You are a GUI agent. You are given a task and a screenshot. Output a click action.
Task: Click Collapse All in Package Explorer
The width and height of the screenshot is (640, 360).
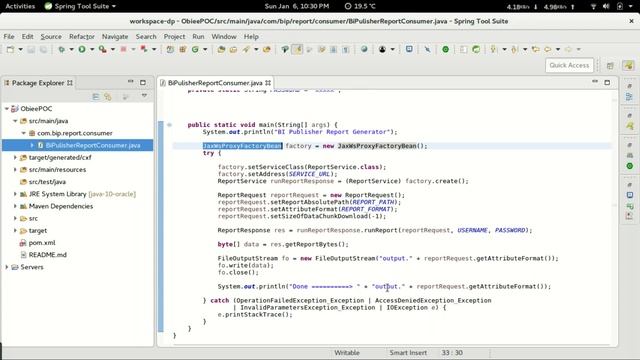pos(96,97)
